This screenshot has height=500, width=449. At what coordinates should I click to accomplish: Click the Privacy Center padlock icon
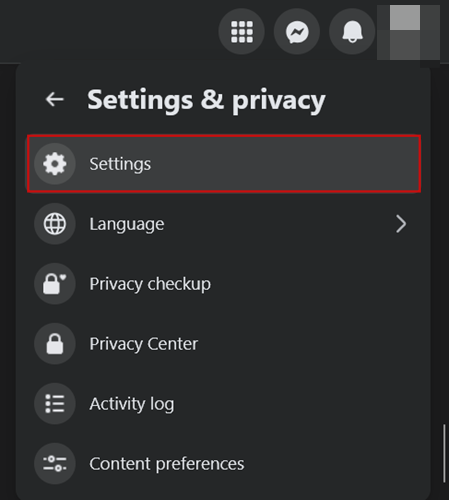55,344
